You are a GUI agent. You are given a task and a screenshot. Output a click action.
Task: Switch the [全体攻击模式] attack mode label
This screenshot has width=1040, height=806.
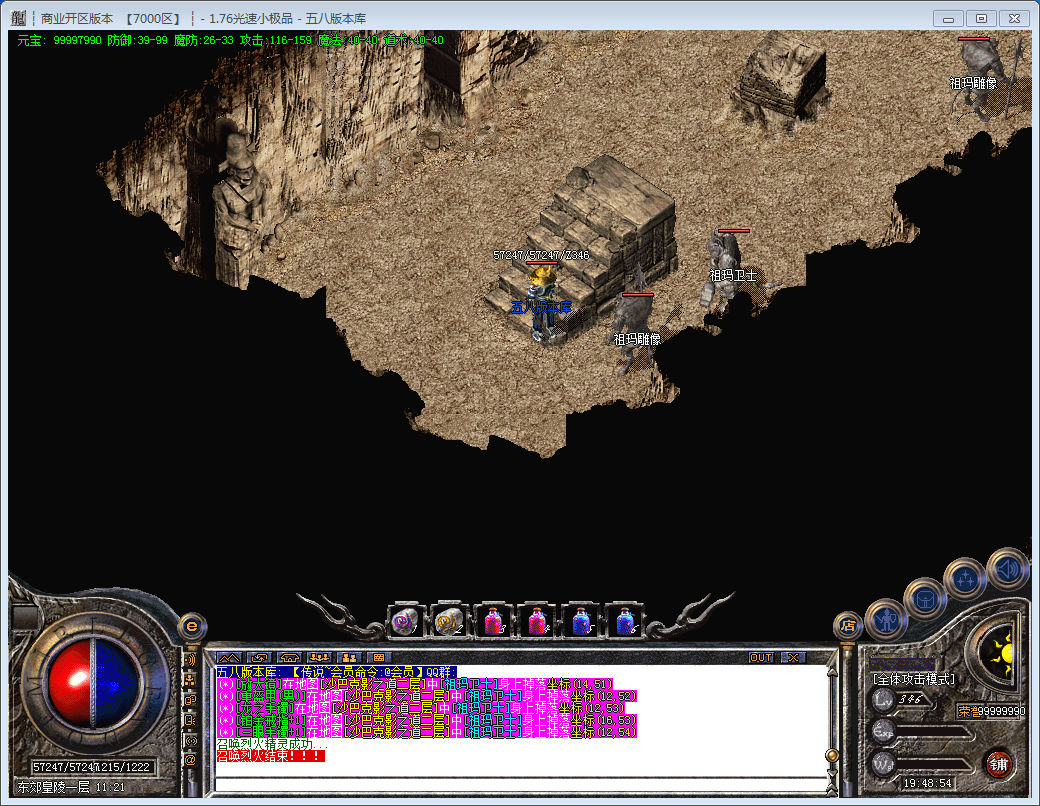(913, 679)
